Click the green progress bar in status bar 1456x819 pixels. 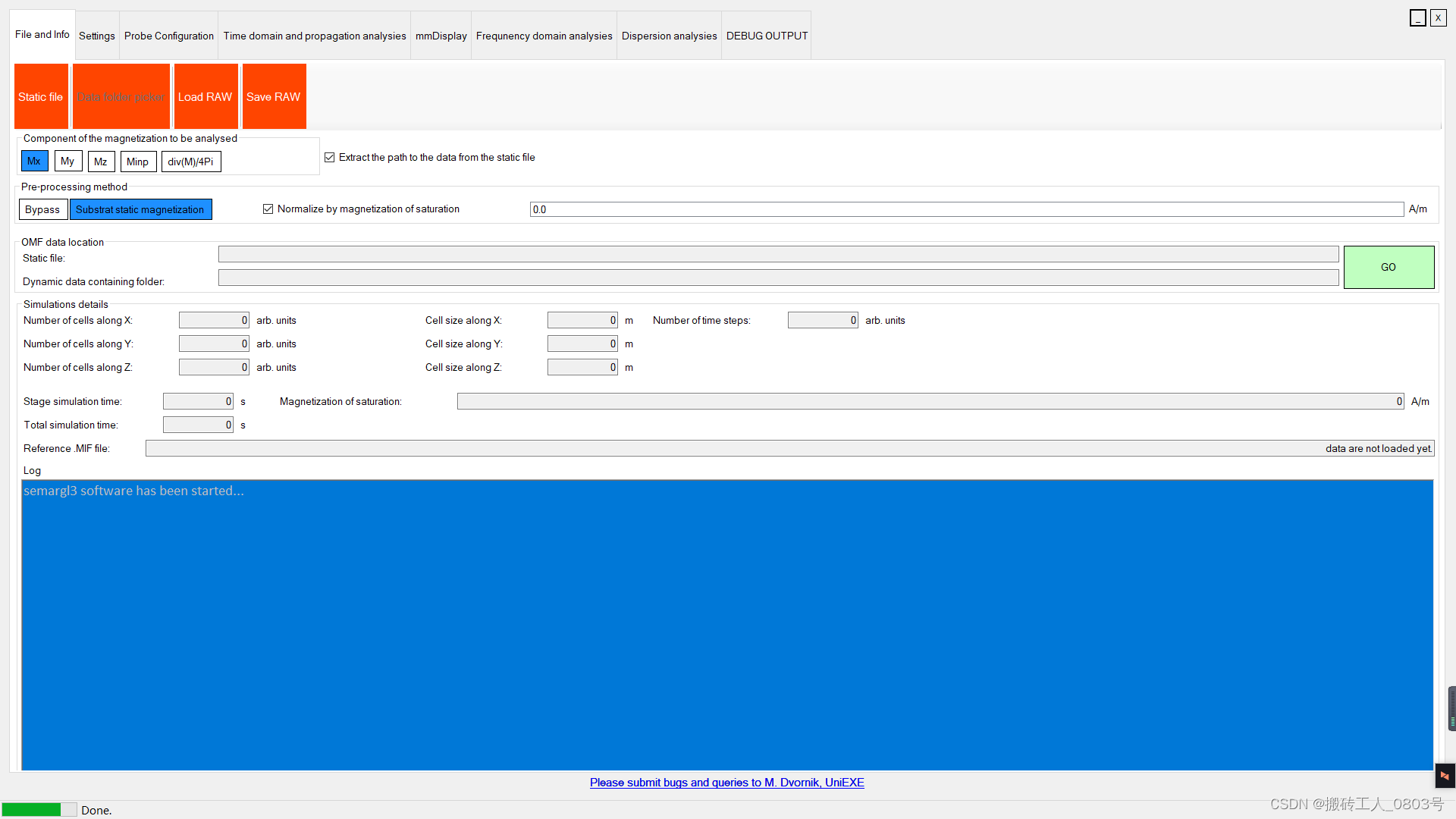(39, 810)
